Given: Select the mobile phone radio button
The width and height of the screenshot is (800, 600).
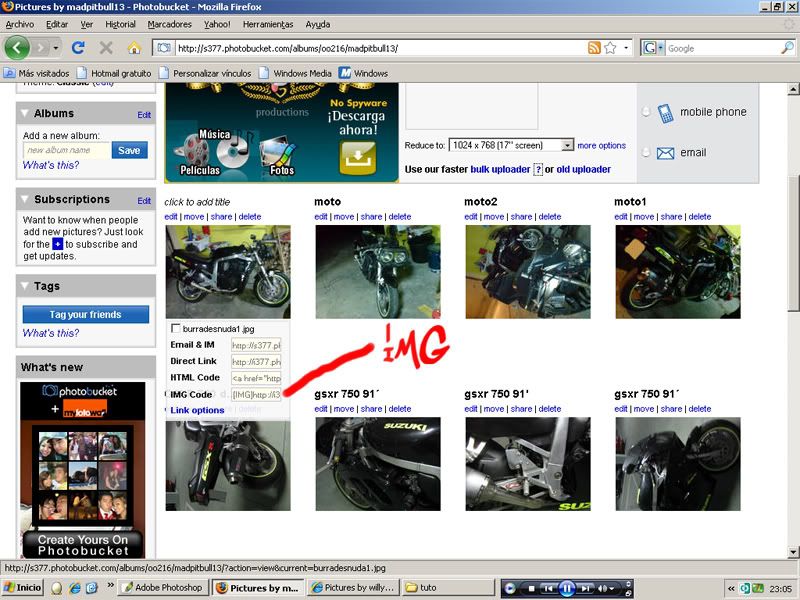Looking at the screenshot, I should [x=645, y=112].
